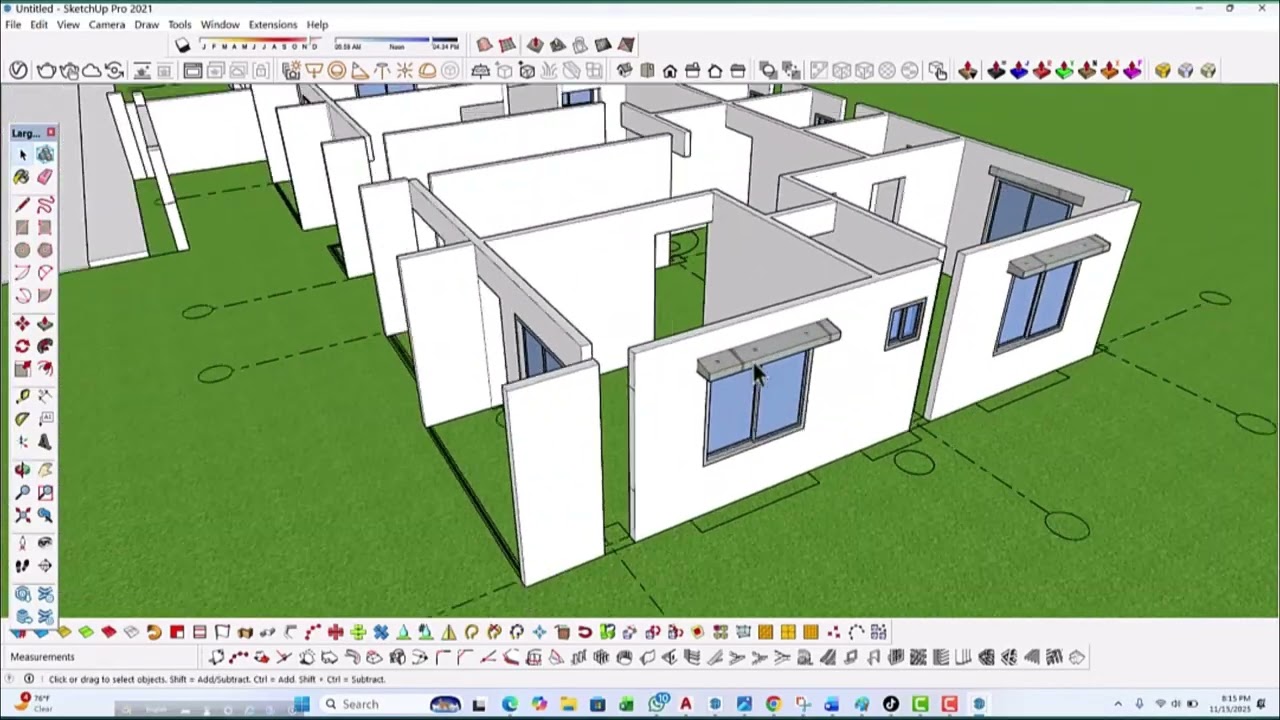
Task: Select the Zoom magnifier tool
Action: coord(22,493)
